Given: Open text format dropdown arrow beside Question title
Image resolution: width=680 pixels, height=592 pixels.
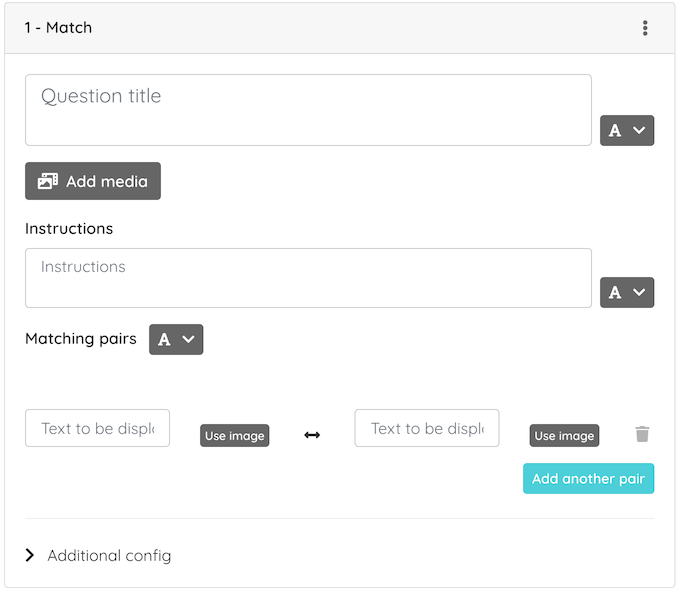Looking at the screenshot, I should pyautogui.click(x=638, y=130).
